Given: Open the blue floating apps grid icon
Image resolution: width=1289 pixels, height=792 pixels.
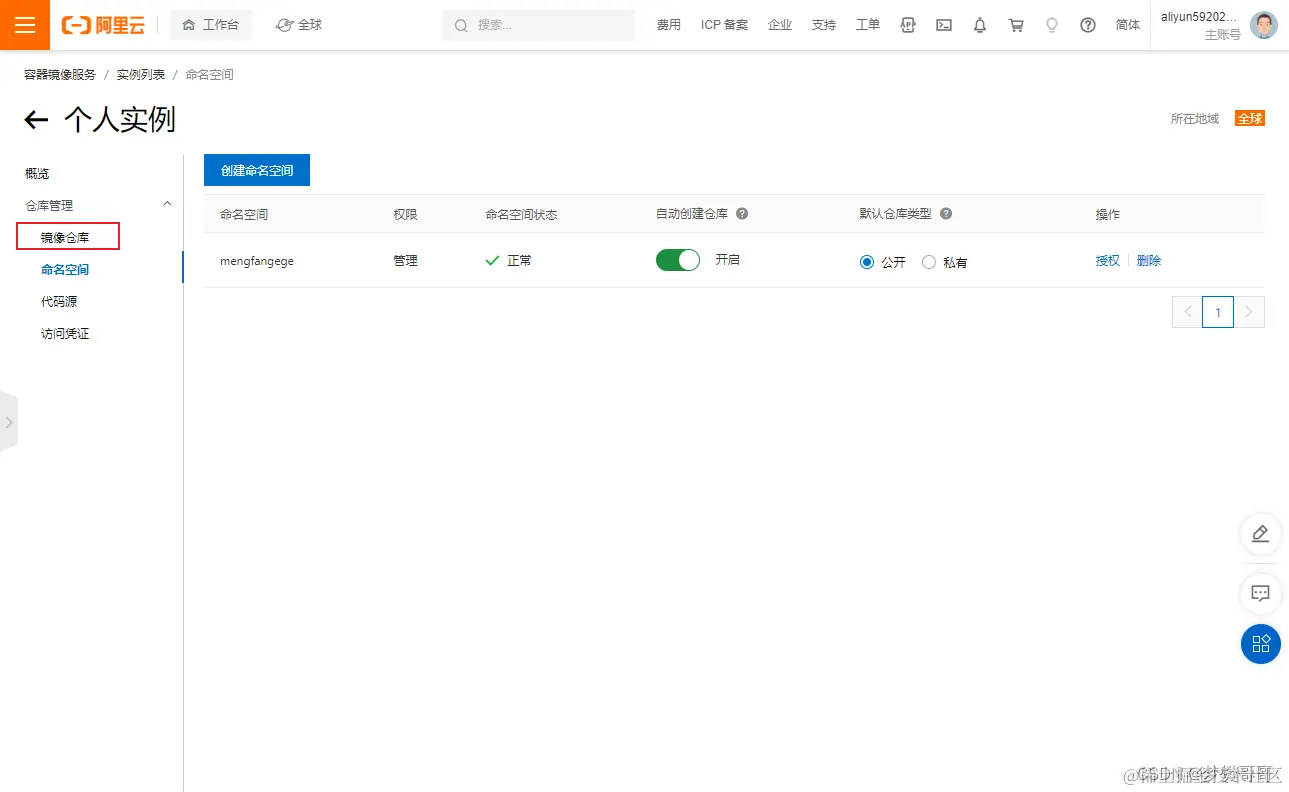Looking at the screenshot, I should coord(1260,644).
